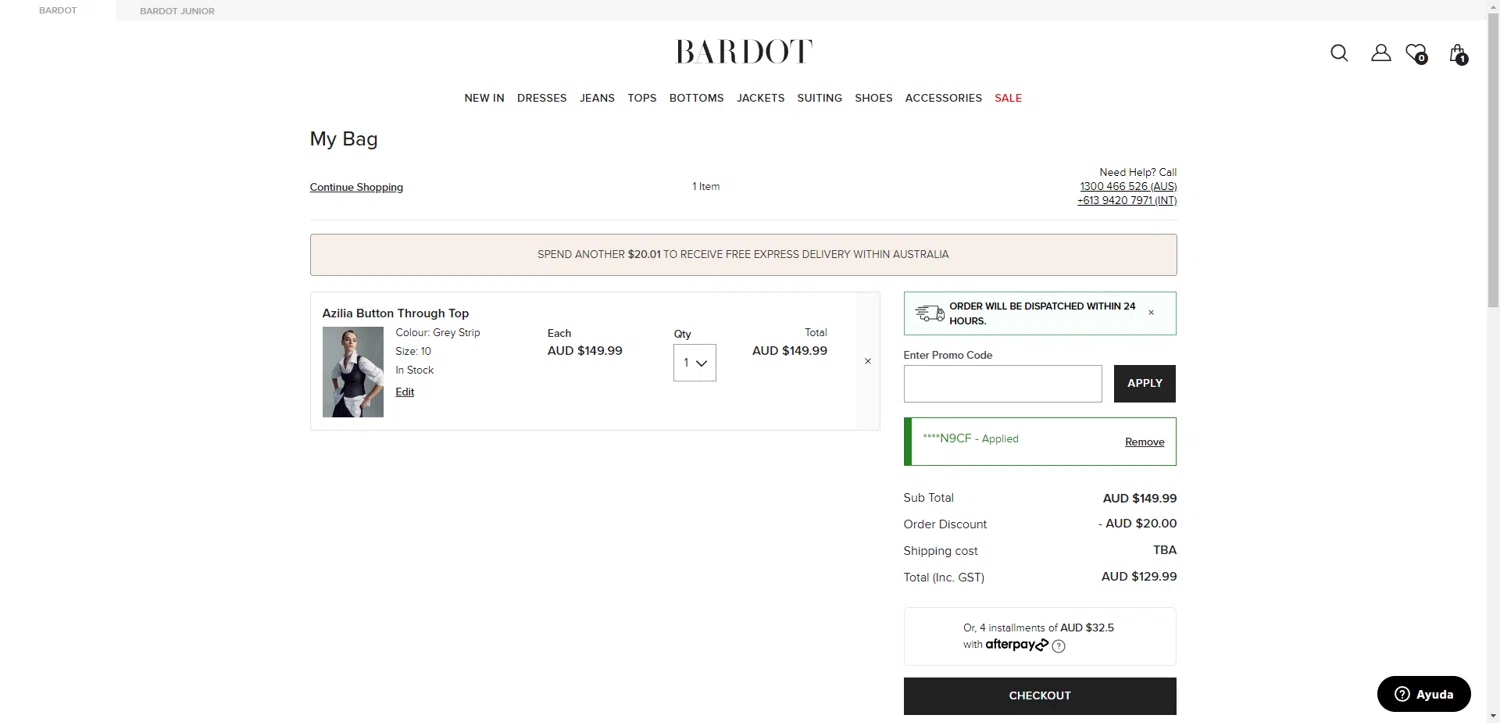Click the '1 Item' count text
The width and height of the screenshot is (1500, 723).
pos(706,187)
